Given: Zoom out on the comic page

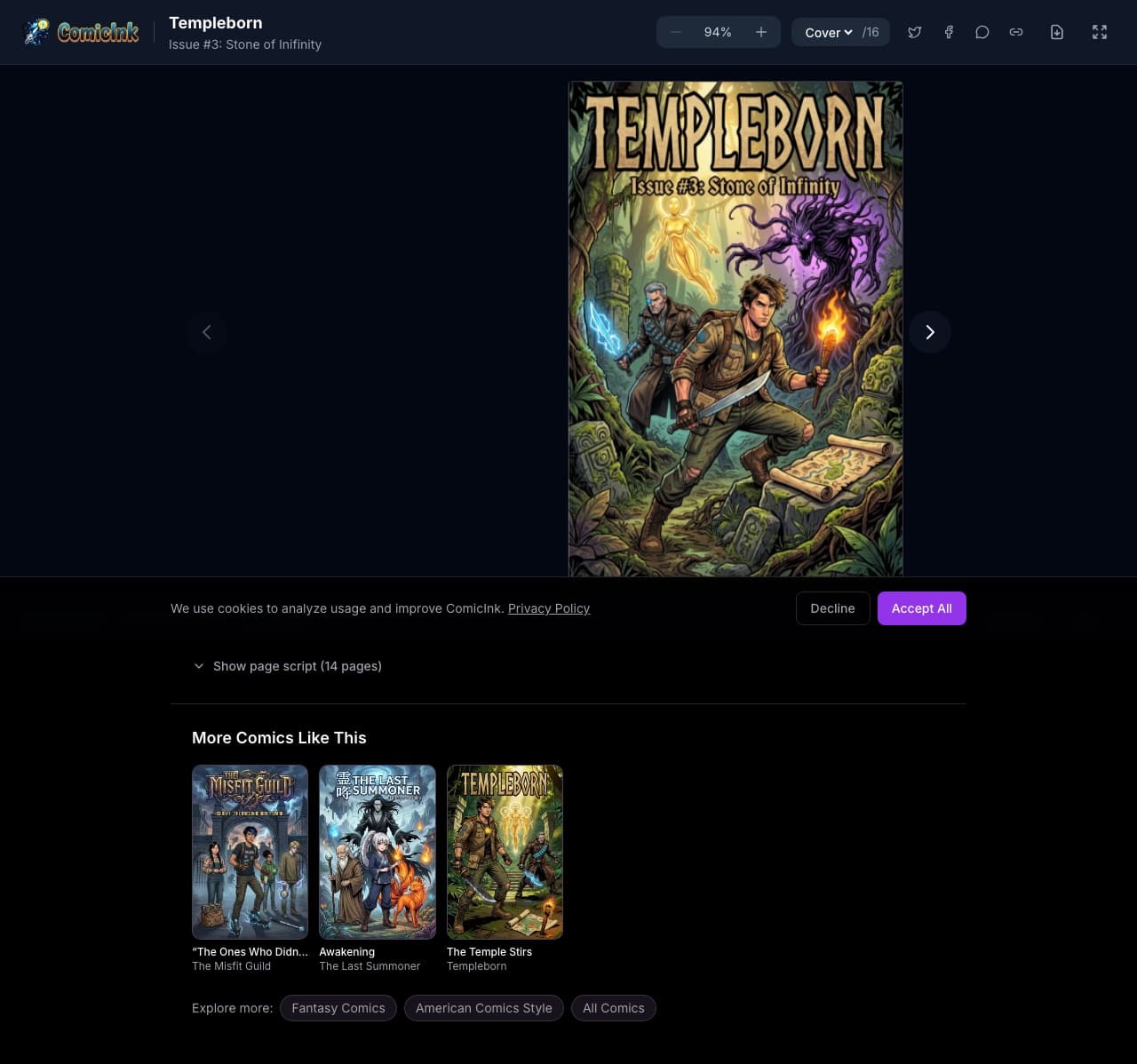Looking at the screenshot, I should click(675, 32).
